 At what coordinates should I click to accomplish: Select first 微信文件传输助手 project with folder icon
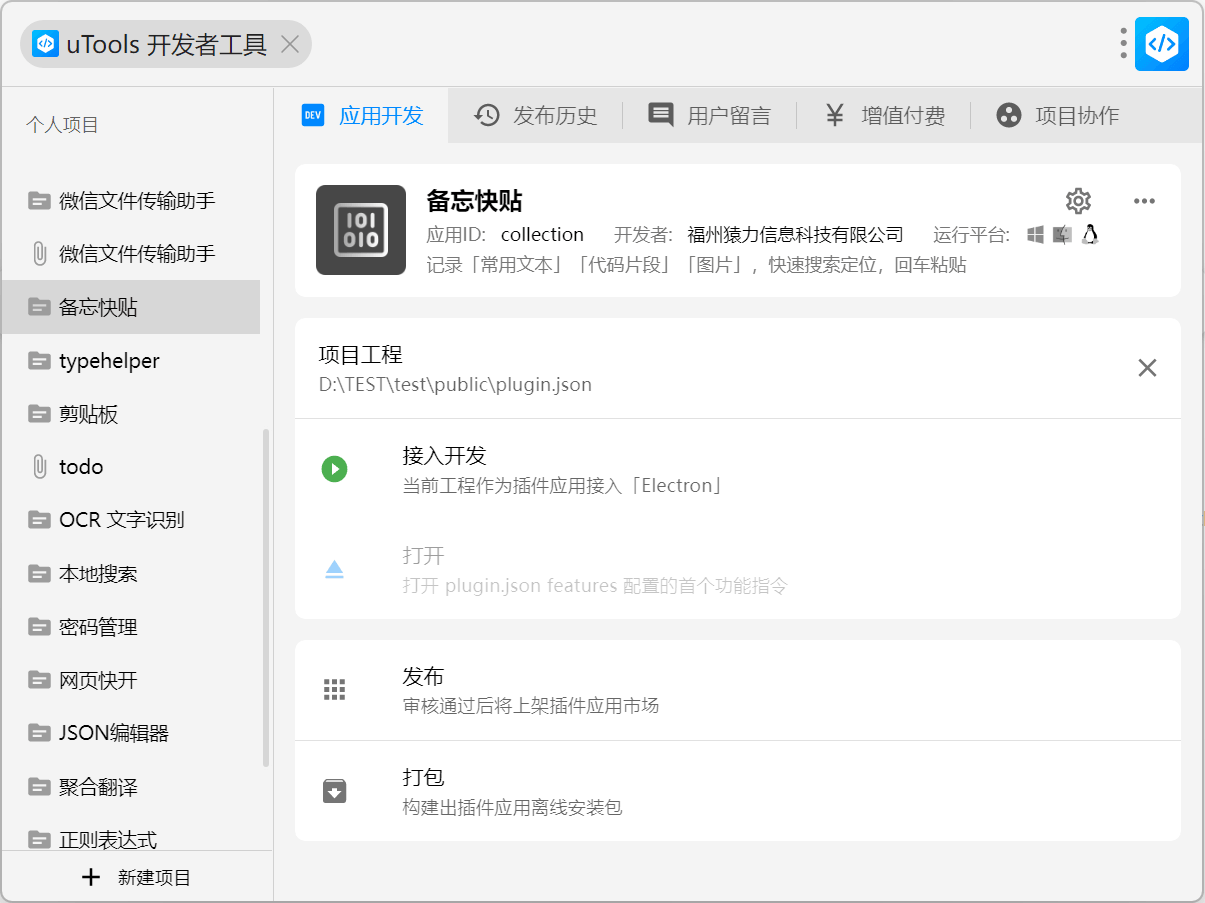(131, 201)
